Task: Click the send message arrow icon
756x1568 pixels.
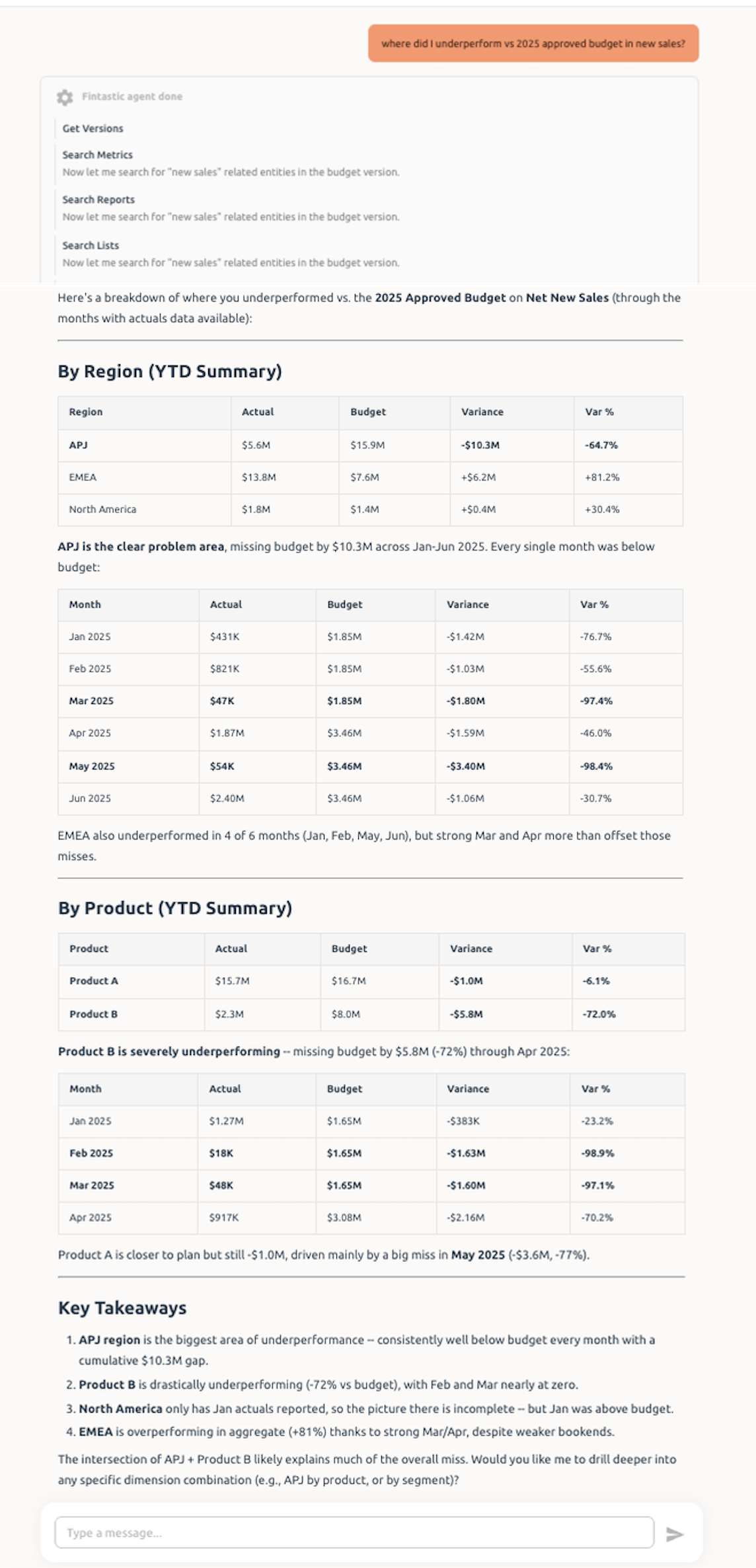Action: click(x=674, y=1534)
